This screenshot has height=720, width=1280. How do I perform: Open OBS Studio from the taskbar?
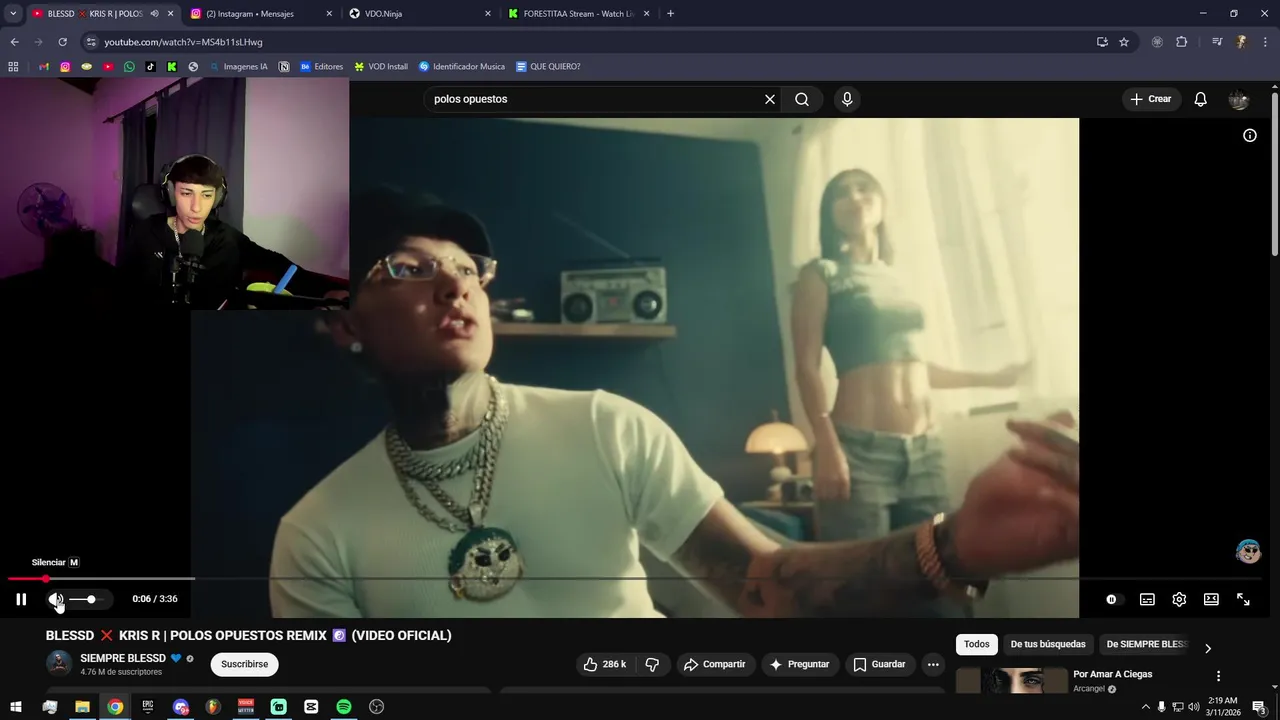(376, 707)
